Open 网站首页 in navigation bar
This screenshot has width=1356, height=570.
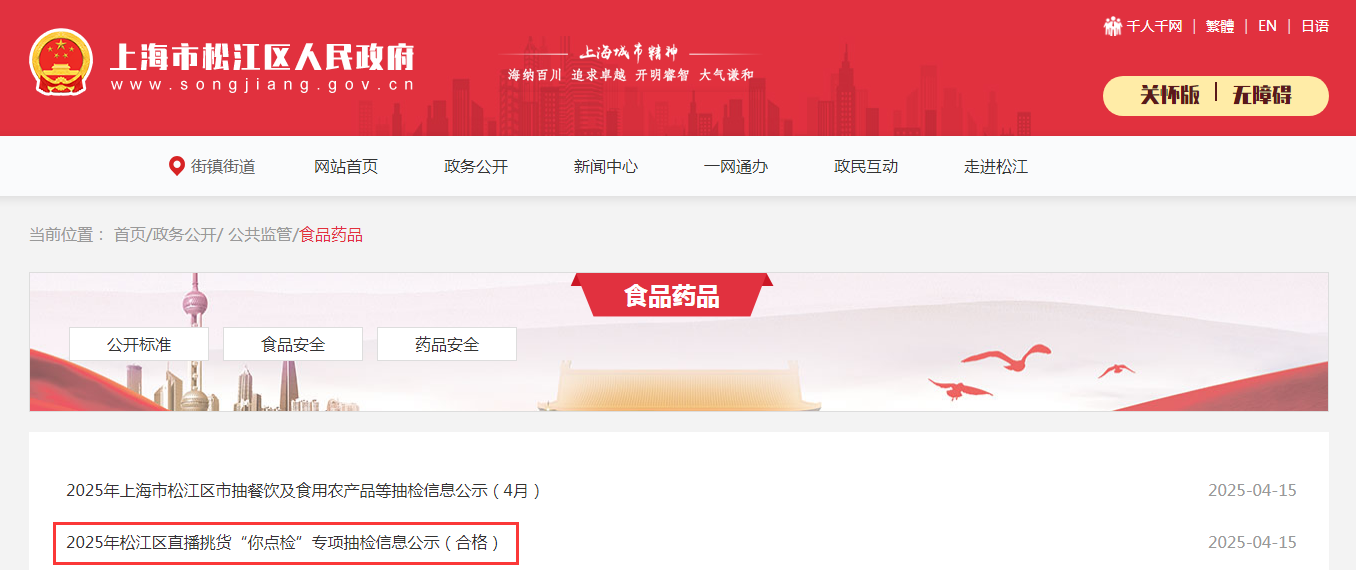point(346,167)
